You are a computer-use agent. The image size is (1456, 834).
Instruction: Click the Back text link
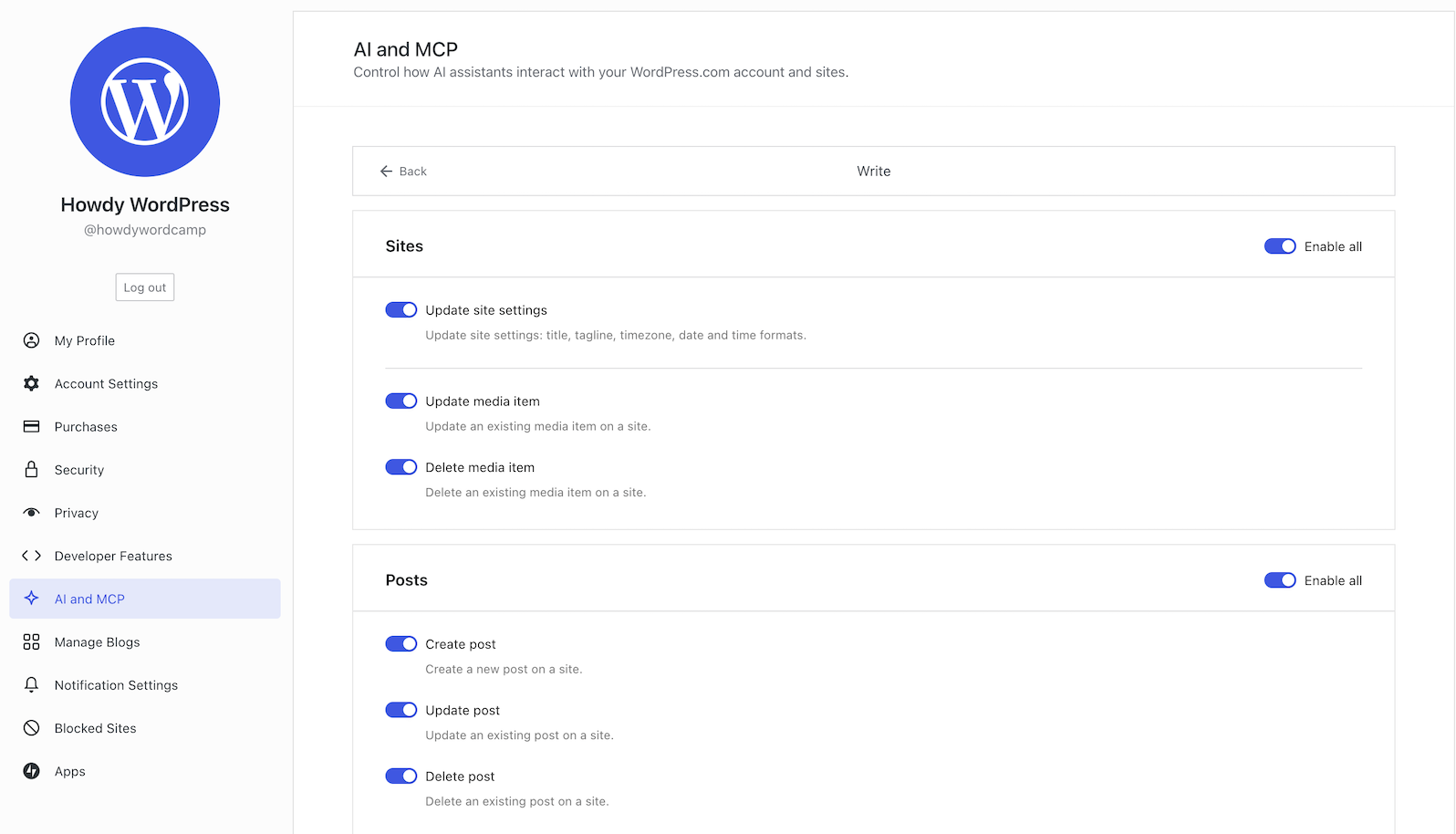click(412, 171)
